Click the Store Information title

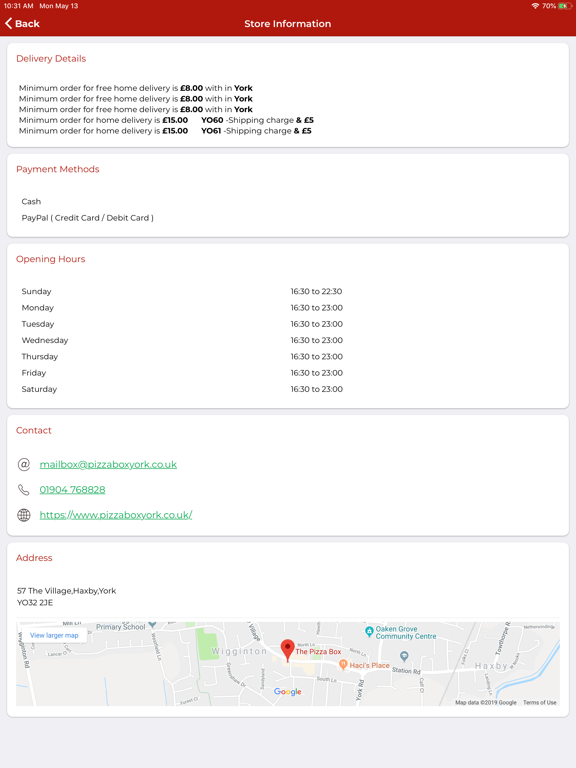[x=288, y=24]
